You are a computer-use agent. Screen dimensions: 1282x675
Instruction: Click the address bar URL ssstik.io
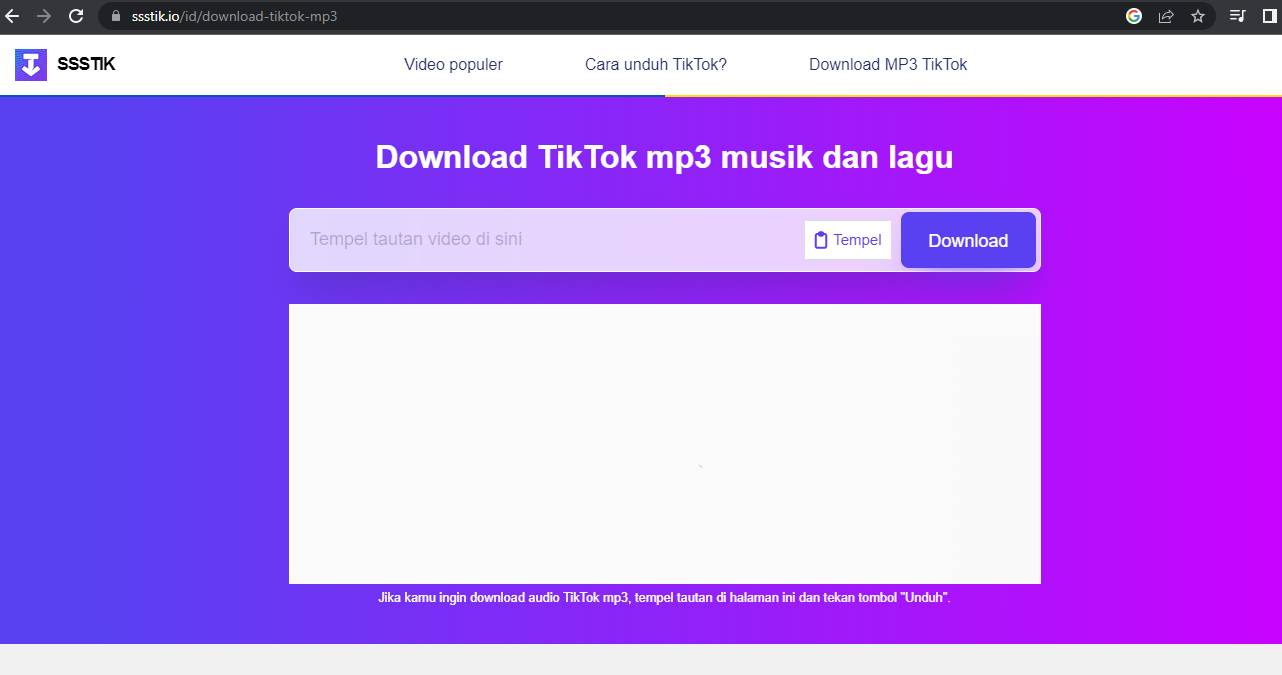[x=235, y=16]
